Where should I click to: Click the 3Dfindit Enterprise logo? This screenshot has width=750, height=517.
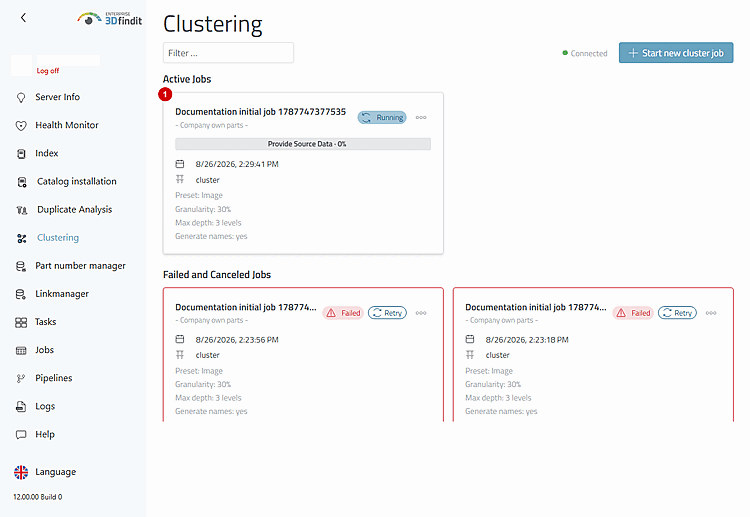point(110,18)
